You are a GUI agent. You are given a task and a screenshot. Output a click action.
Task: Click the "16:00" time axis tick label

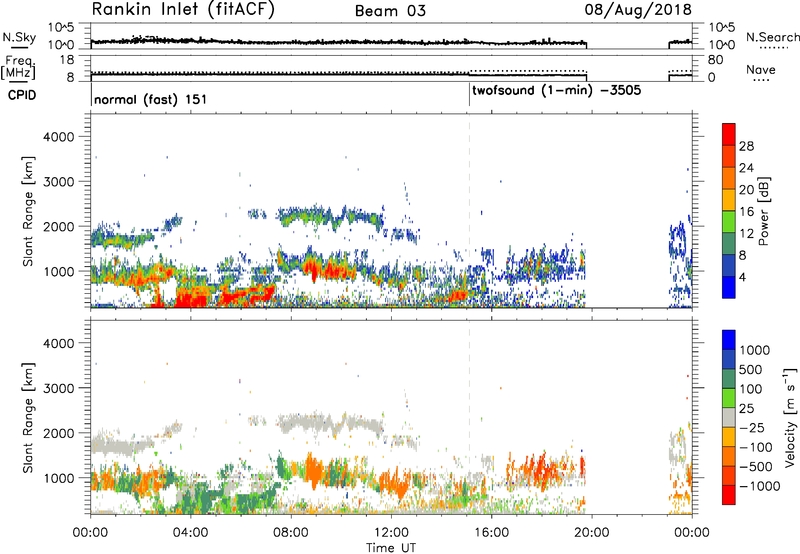491,532
